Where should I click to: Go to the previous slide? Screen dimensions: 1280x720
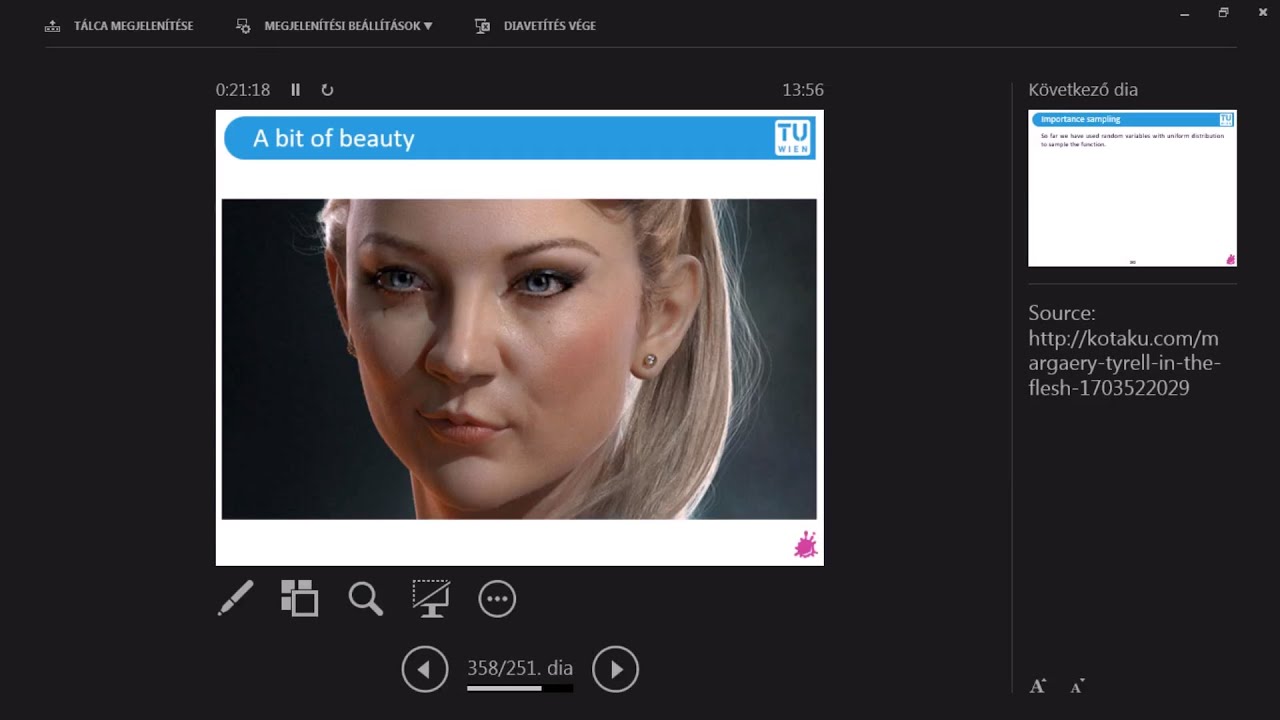point(425,669)
